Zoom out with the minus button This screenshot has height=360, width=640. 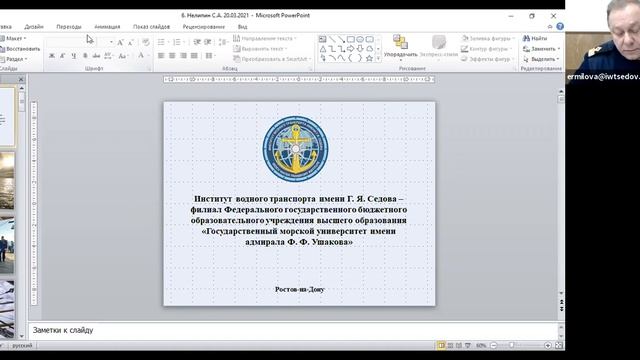coord(493,345)
